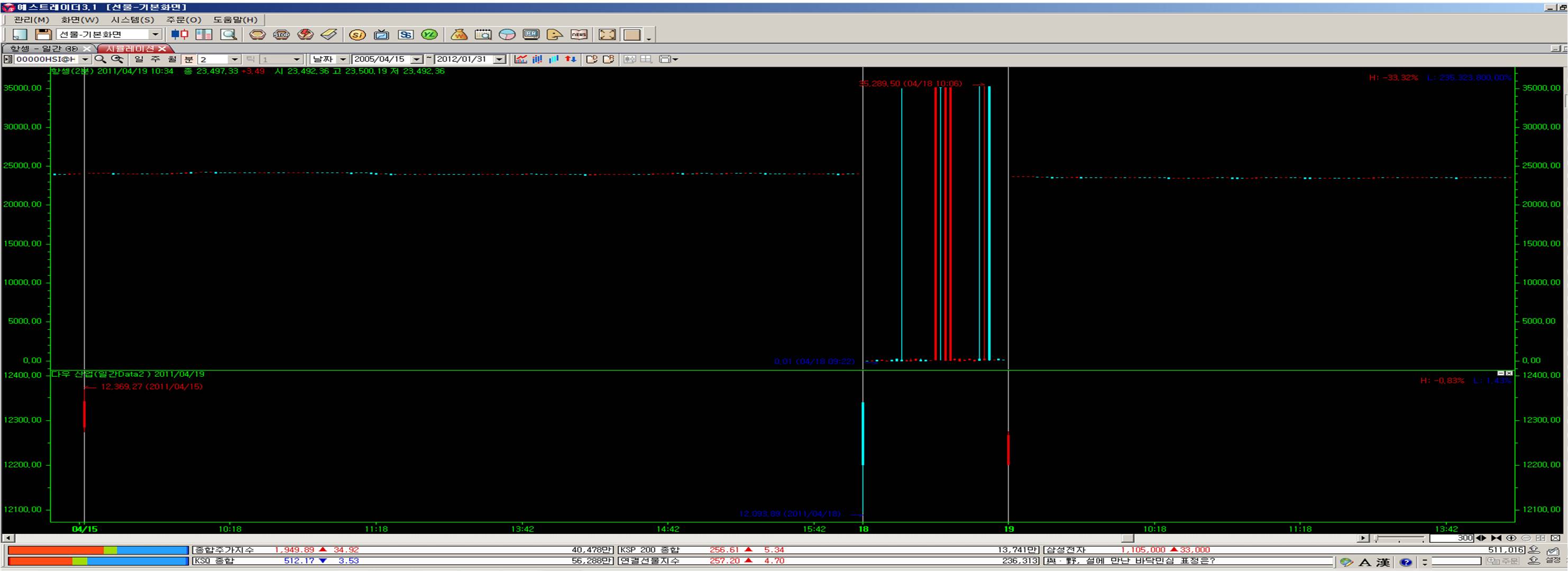Open the NEWS icon in toolbar
The image size is (1568, 571).
(x=578, y=35)
